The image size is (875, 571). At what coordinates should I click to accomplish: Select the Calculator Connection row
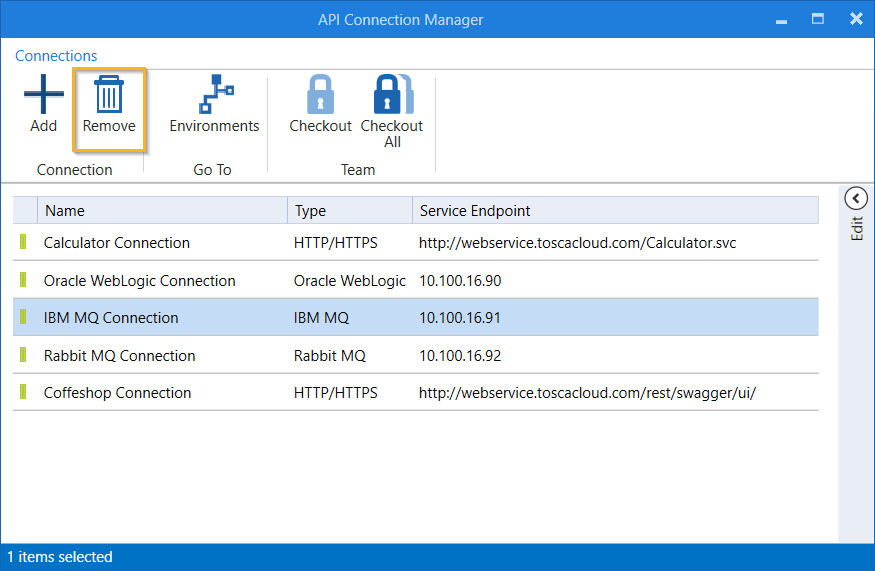tap(117, 243)
